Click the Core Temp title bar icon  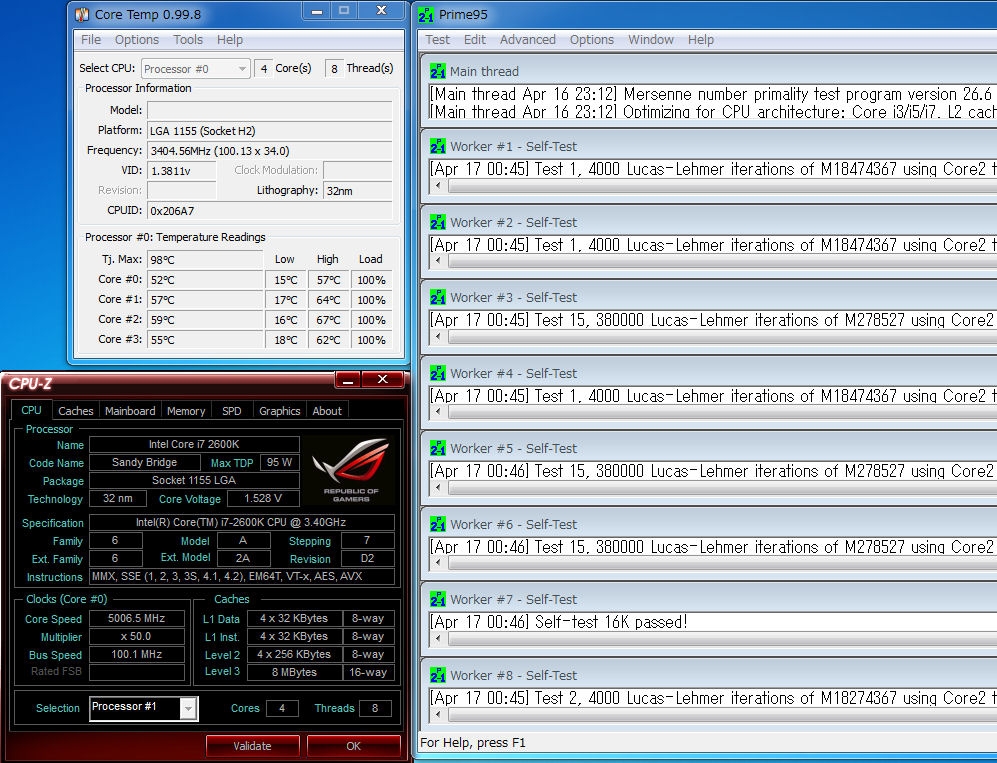coord(82,14)
